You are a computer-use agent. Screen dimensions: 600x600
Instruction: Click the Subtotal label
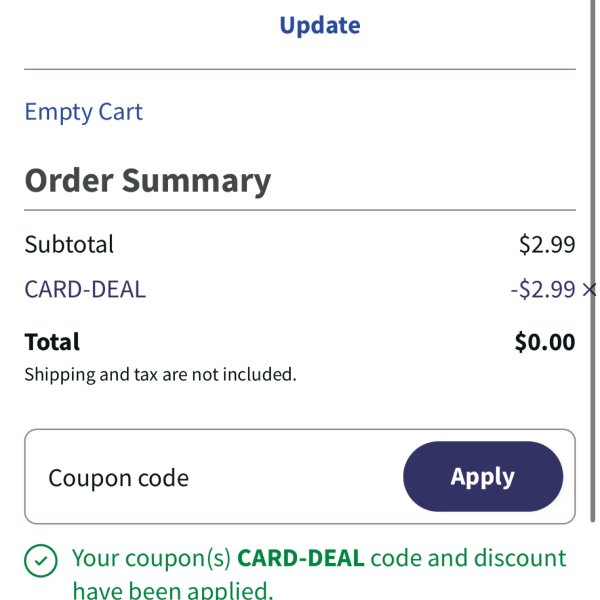(69, 244)
